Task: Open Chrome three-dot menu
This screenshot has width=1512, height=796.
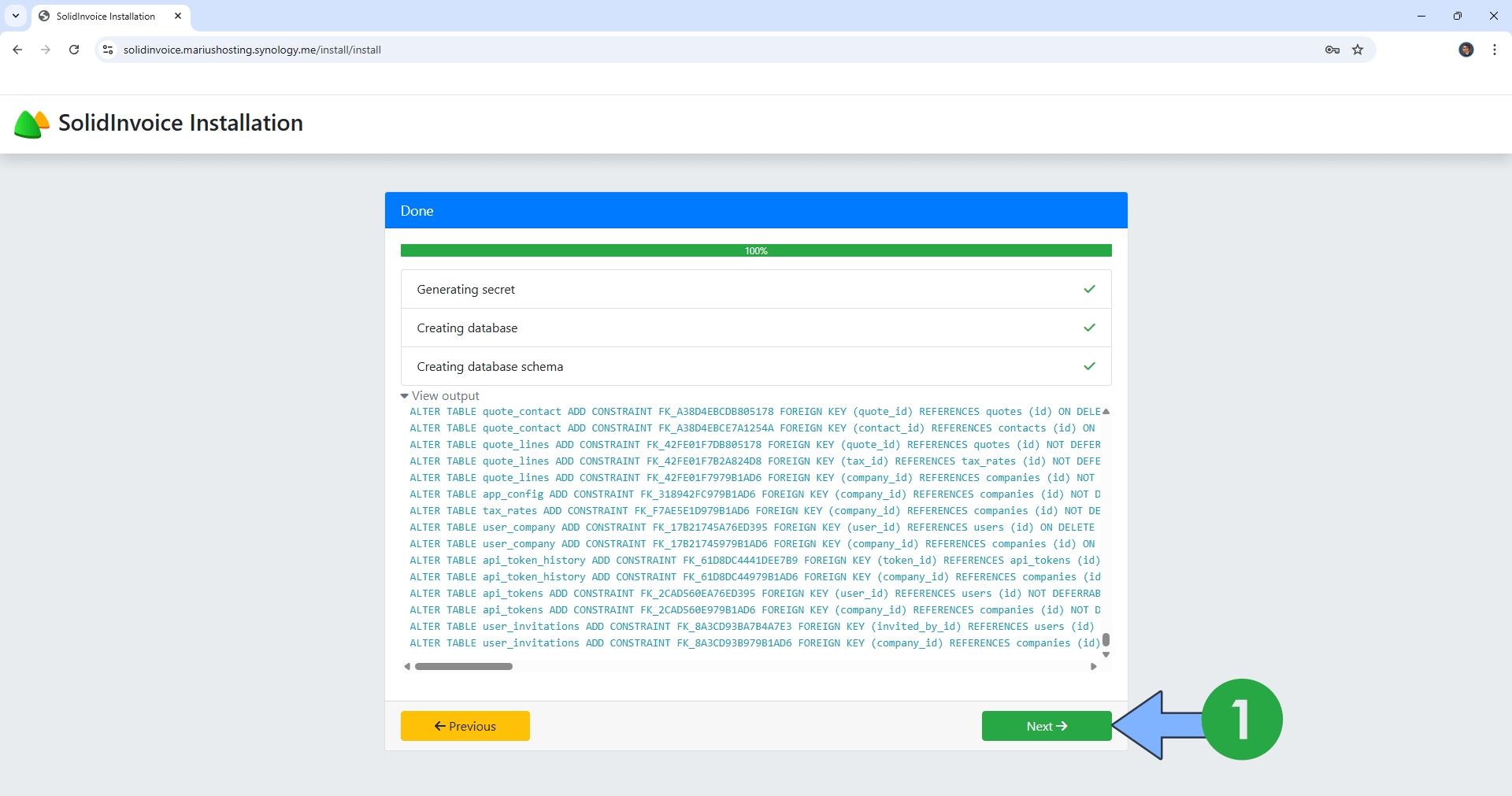Action: click(x=1495, y=50)
